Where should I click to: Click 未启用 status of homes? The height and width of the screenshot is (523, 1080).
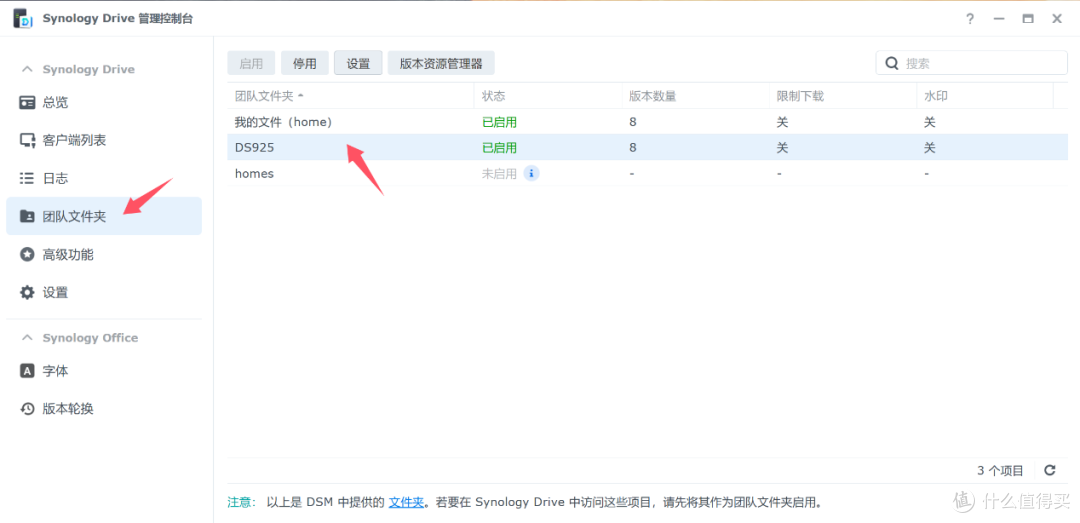[499, 174]
